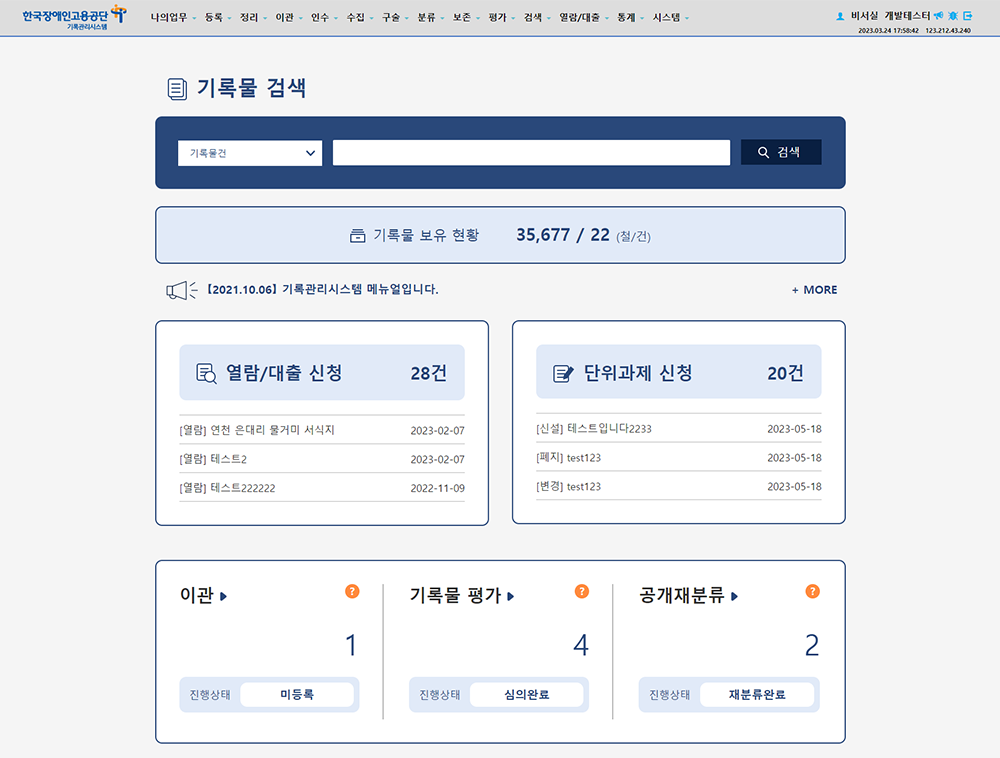Open the [열람] 테스트2 entry

coord(322,459)
